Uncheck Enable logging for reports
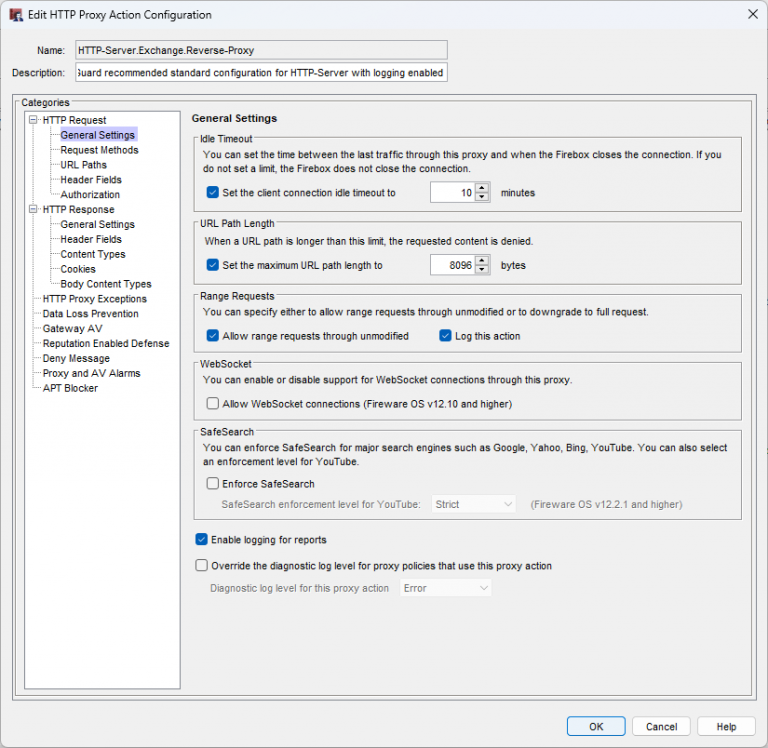 pyautogui.click(x=202, y=540)
